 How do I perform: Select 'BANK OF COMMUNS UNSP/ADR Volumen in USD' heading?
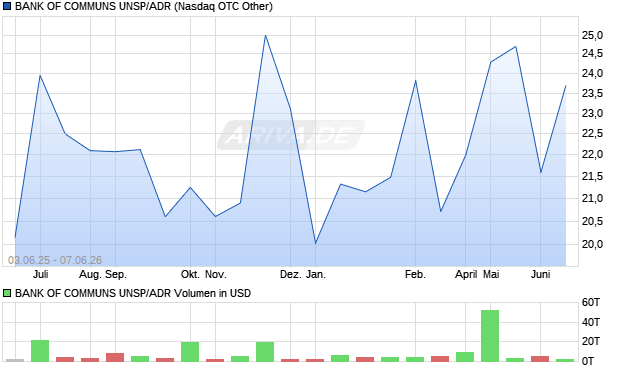pyautogui.click(x=133, y=293)
